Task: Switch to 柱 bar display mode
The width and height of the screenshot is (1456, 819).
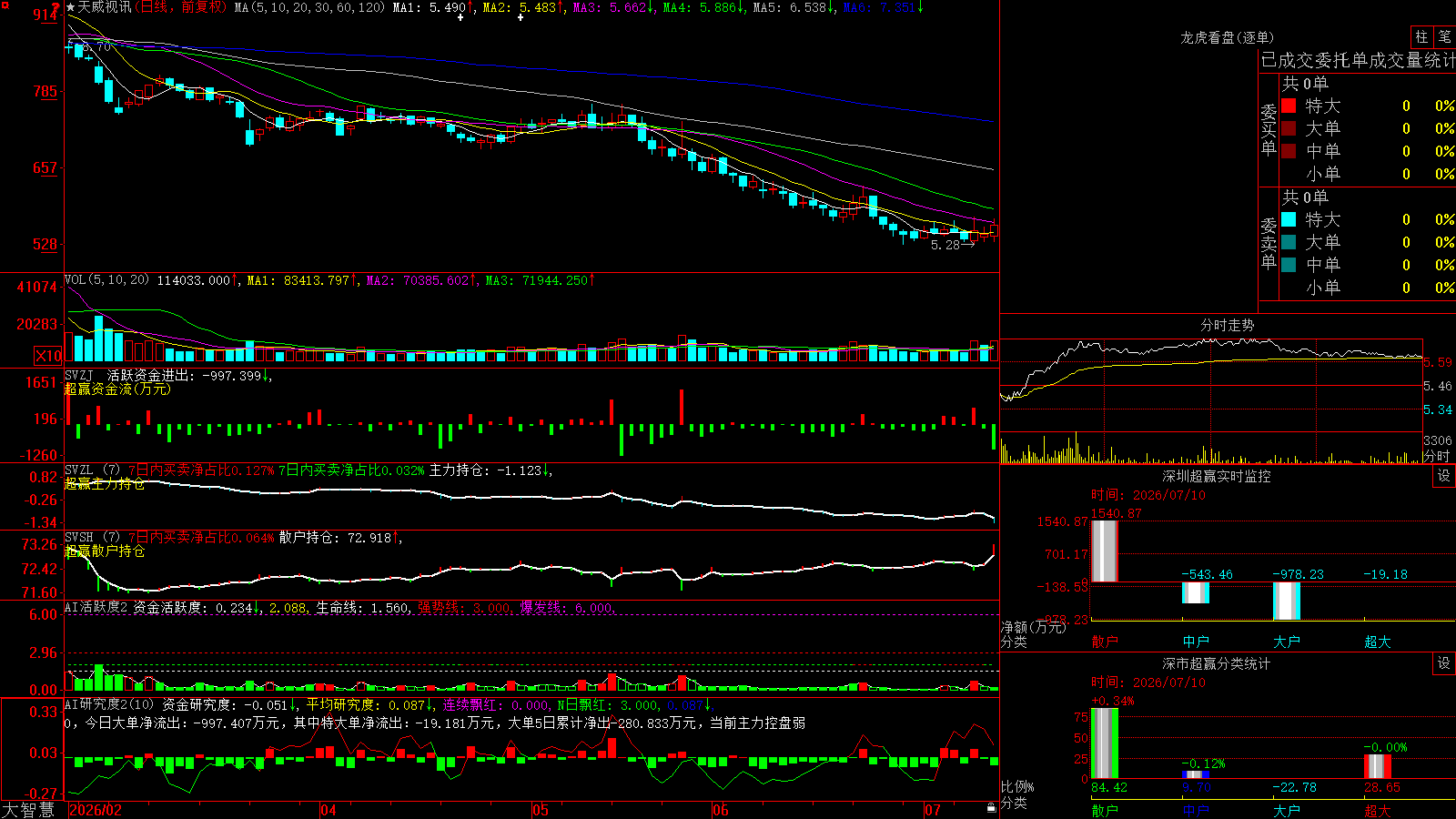Action: pos(1421,36)
